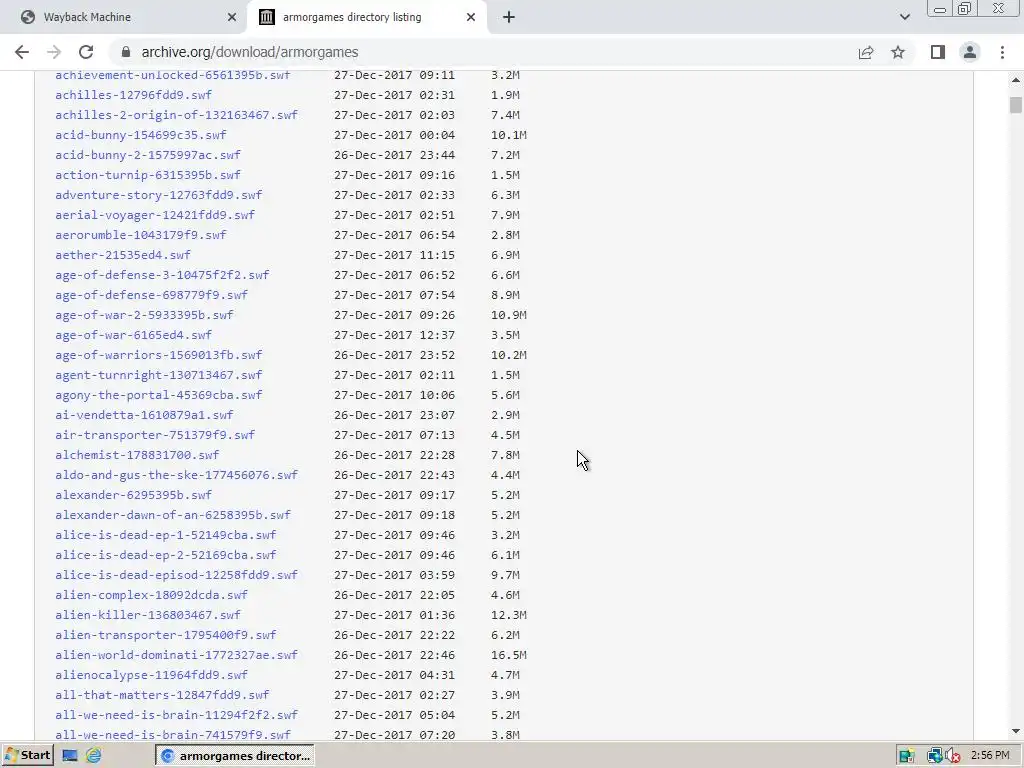Open ai-vendetta-1610879a1.swf
This screenshot has height=768, width=1024.
(x=144, y=415)
